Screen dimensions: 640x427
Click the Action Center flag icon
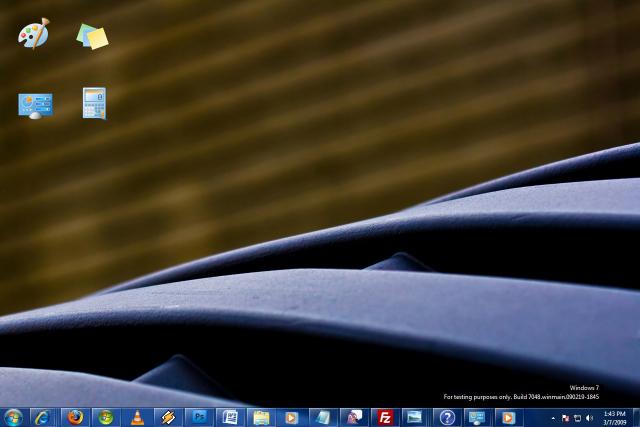click(x=565, y=417)
